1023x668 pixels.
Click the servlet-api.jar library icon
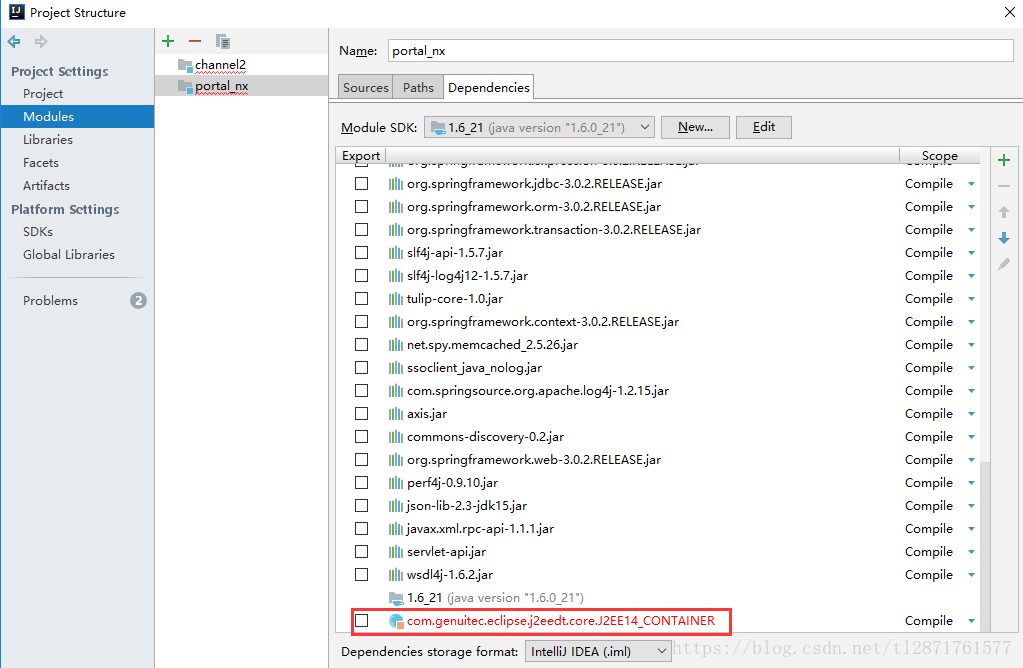tap(395, 552)
